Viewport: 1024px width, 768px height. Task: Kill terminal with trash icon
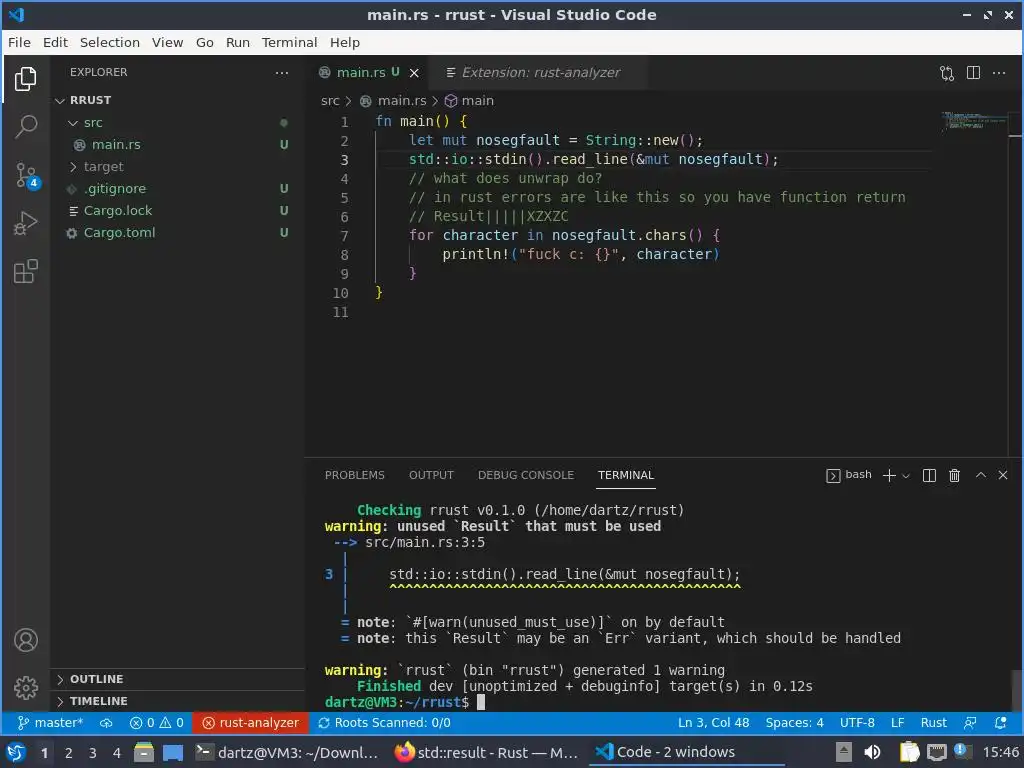point(954,475)
